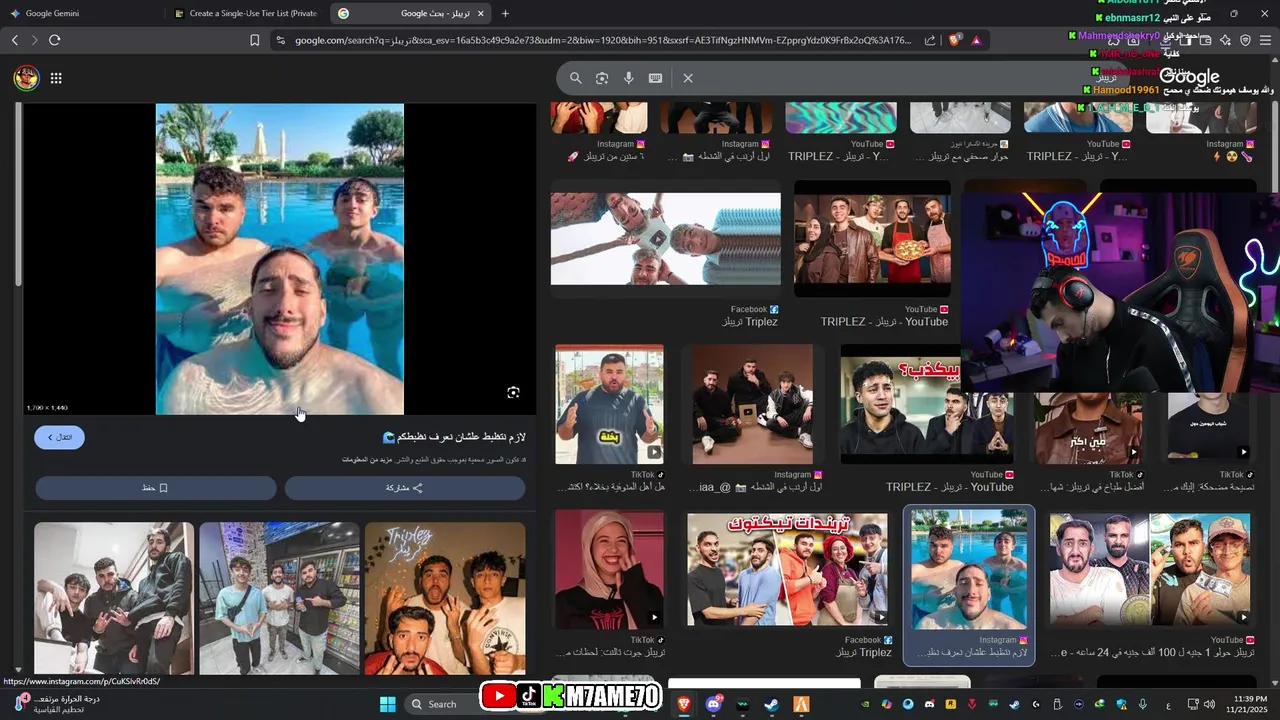Viewport: 1280px width, 720px height.
Task: Open the weather widget on the taskbar
Action: [57, 703]
